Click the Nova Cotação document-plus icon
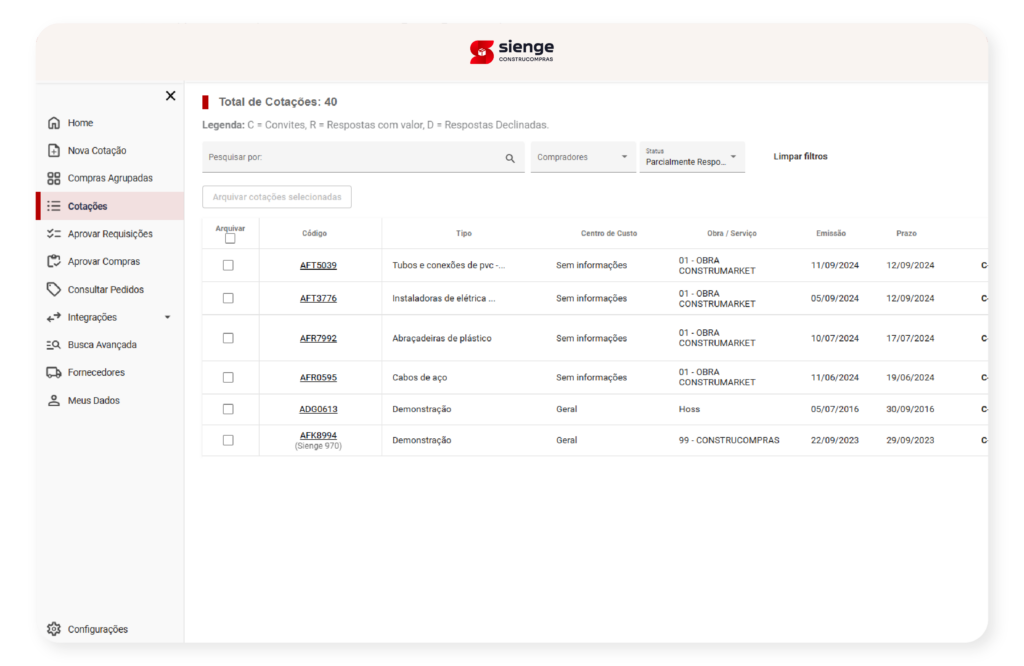1024x666 pixels. [x=54, y=150]
